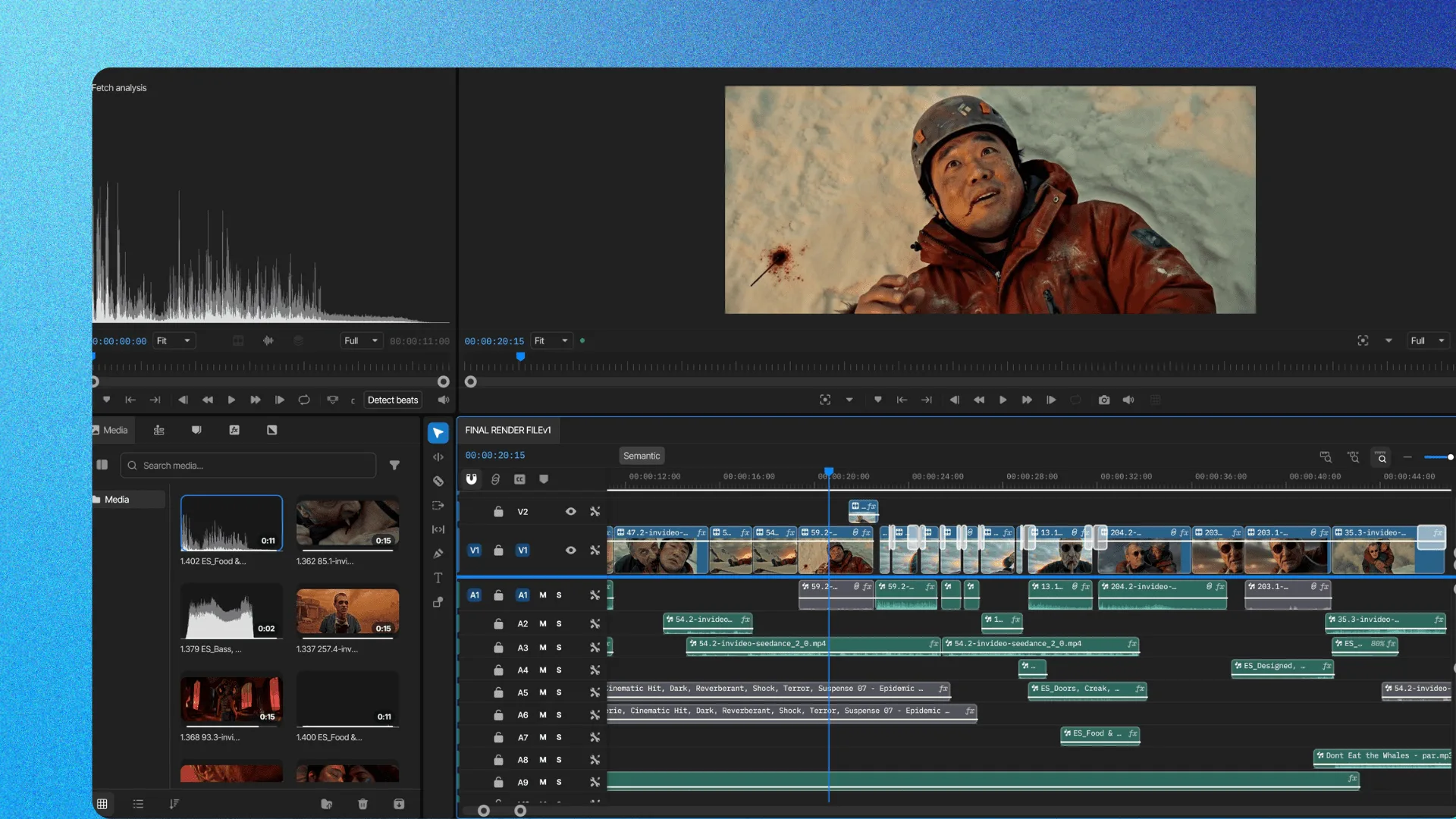Adjust the timeline zoom slider

[x=1438, y=457]
